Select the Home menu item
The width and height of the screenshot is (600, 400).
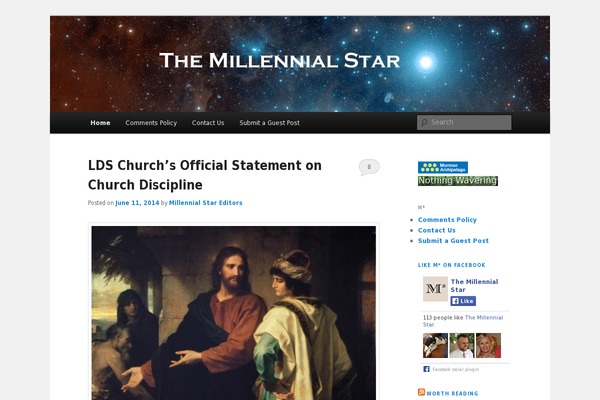pyautogui.click(x=100, y=123)
